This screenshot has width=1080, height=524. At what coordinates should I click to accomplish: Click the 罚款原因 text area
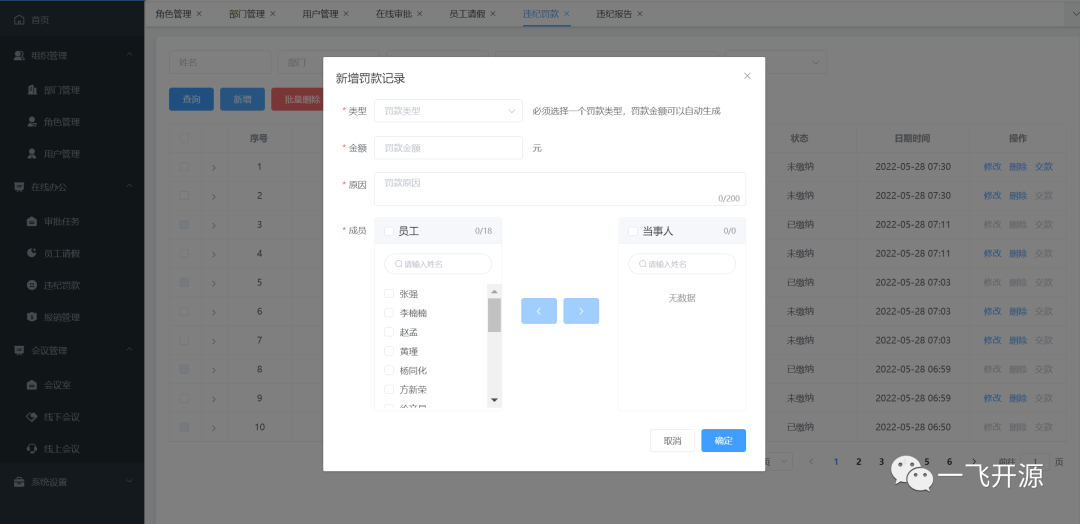click(x=560, y=189)
